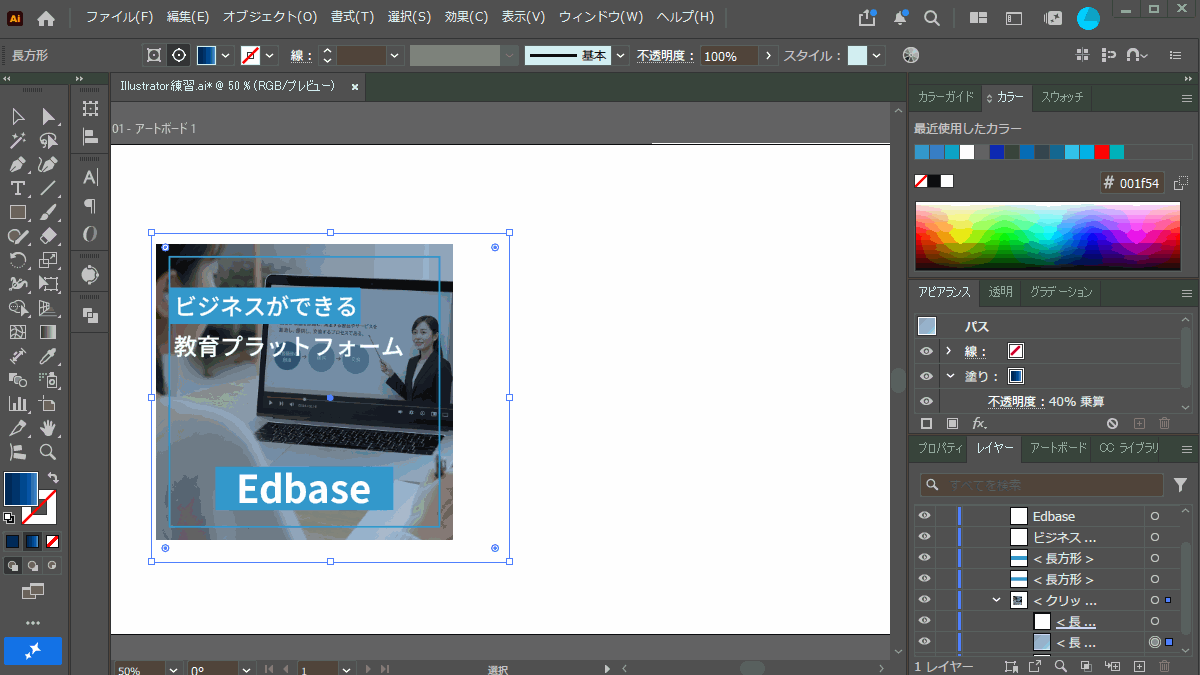This screenshot has width=1200, height=675.
Task: Select the Scale tool
Action: pos(48,261)
